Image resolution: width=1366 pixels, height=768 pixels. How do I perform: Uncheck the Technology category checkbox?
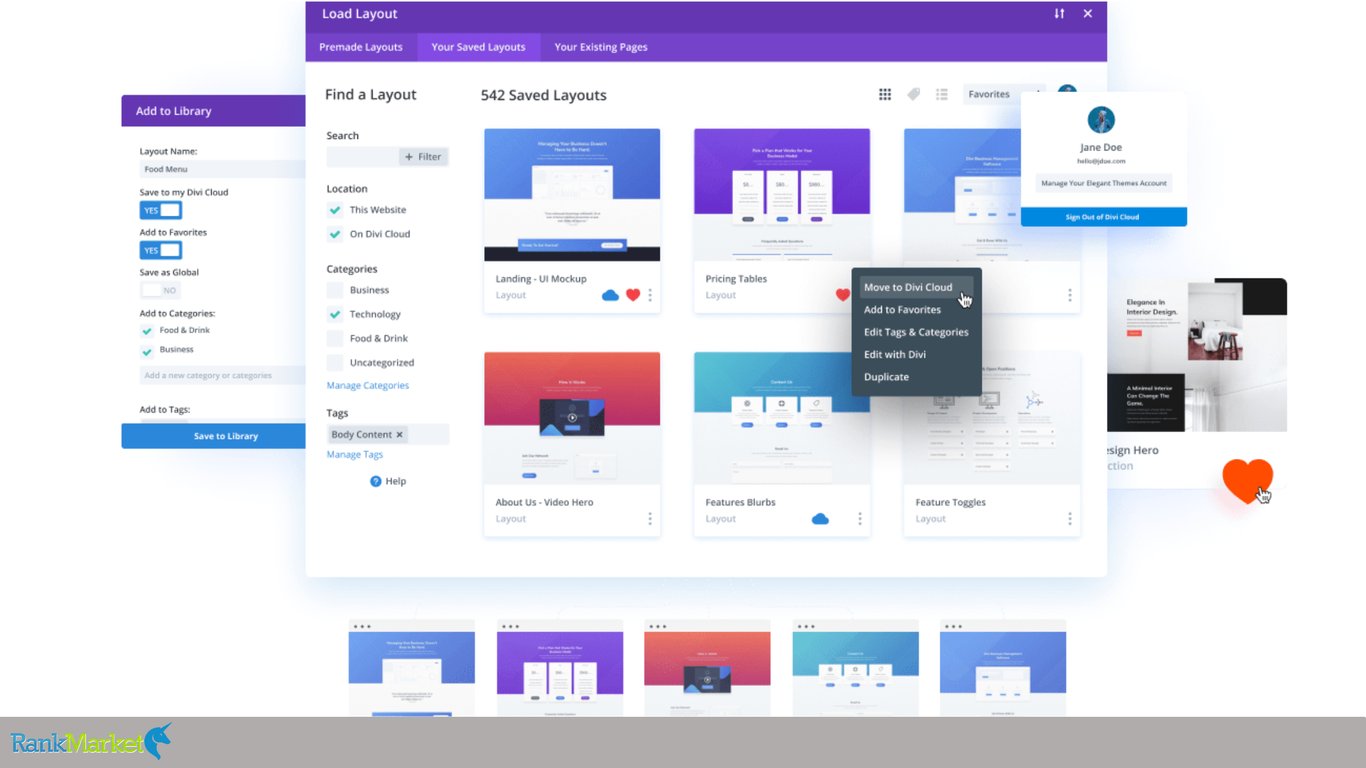(335, 314)
